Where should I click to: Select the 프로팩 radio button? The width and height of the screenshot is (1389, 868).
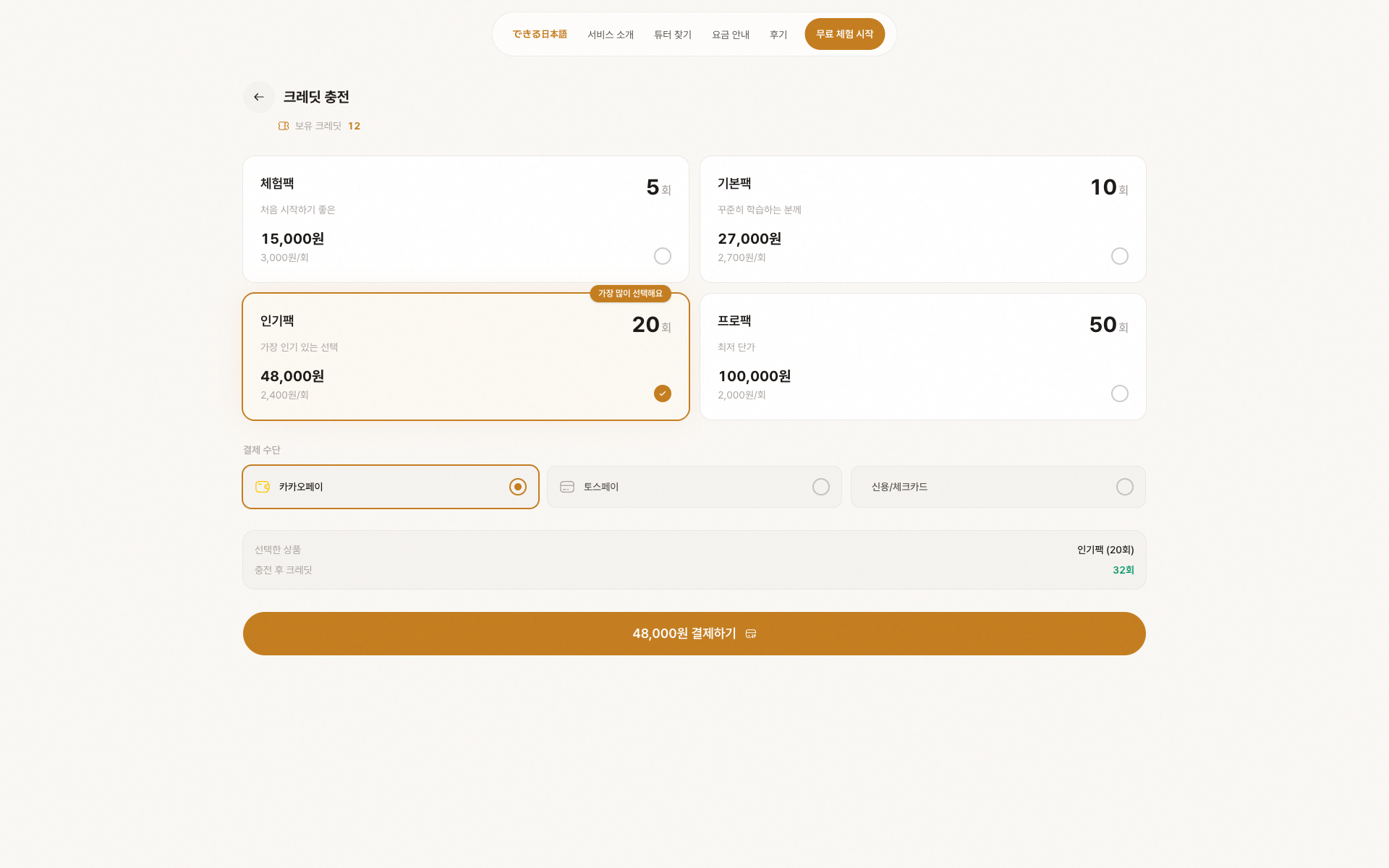pos(1119,393)
